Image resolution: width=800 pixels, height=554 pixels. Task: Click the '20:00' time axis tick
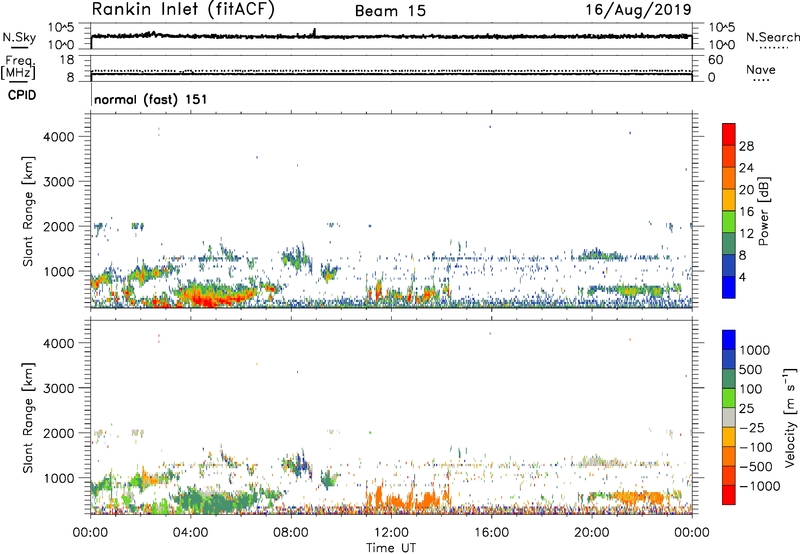point(592,533)
